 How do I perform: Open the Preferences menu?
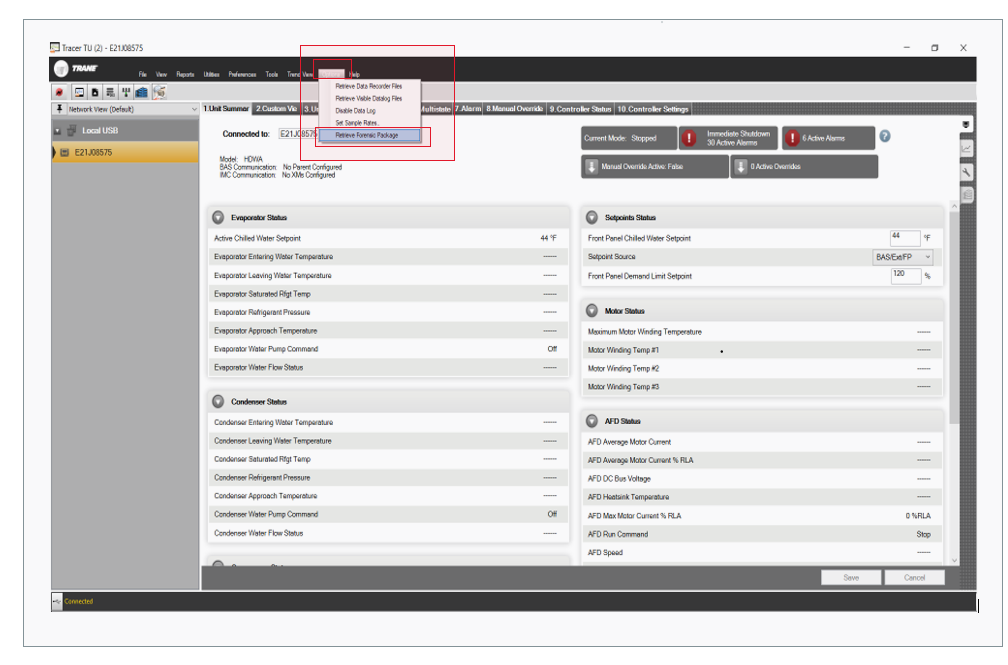pos(242,74)
